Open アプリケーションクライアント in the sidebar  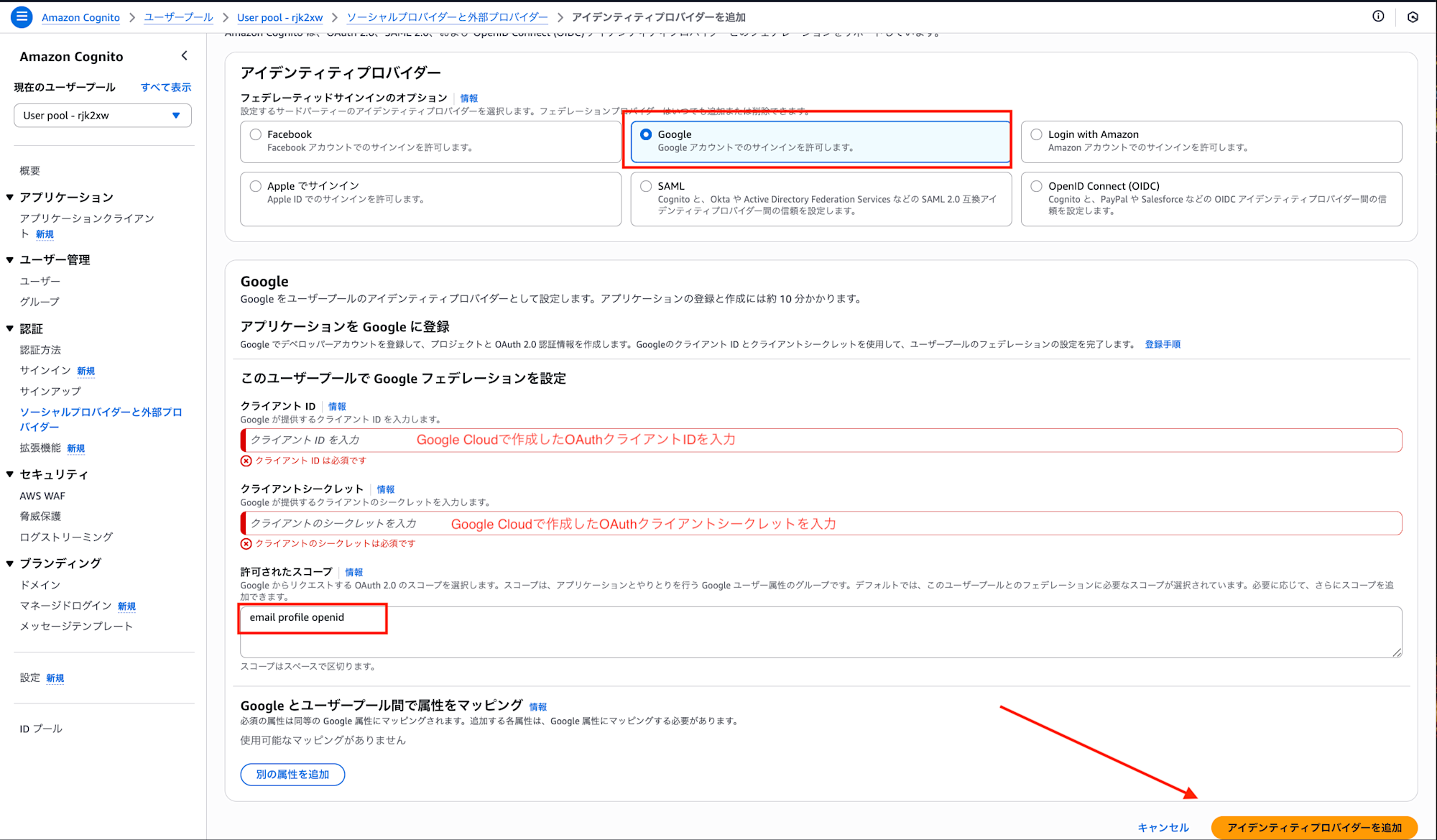click(87, 226)
